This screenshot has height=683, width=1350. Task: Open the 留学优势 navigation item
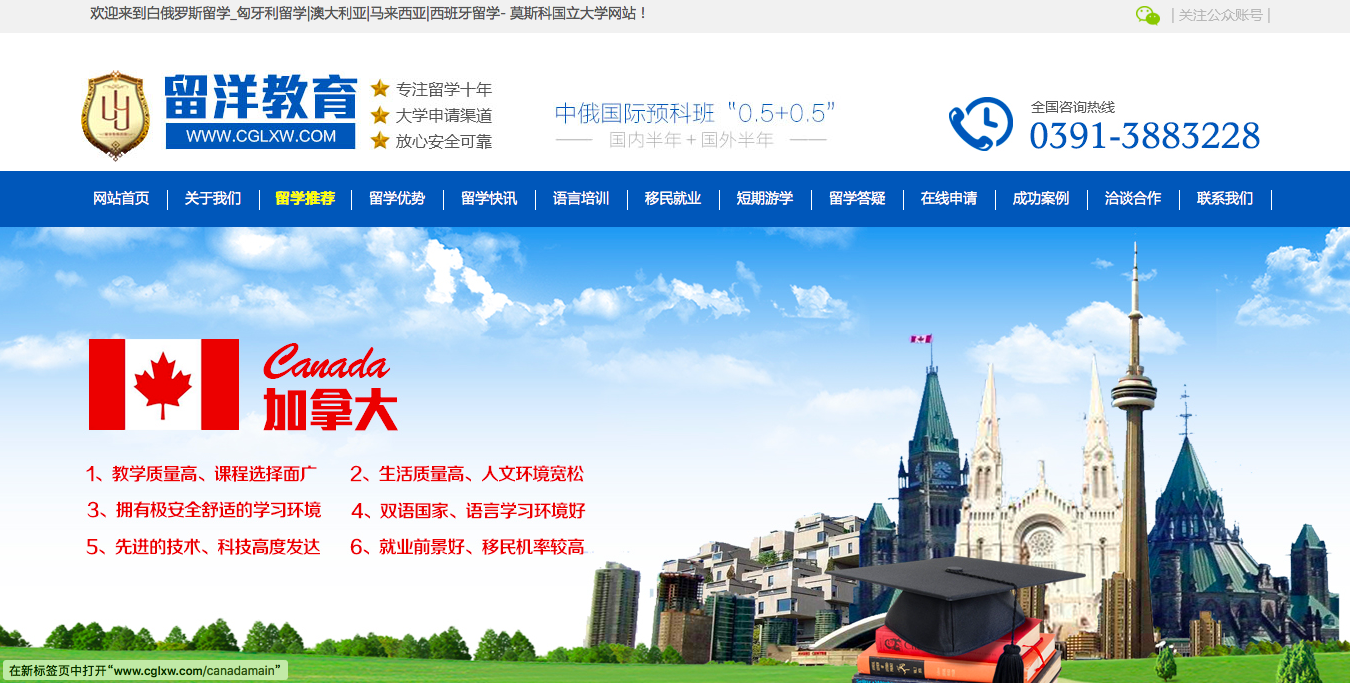(x=397, y=198)
